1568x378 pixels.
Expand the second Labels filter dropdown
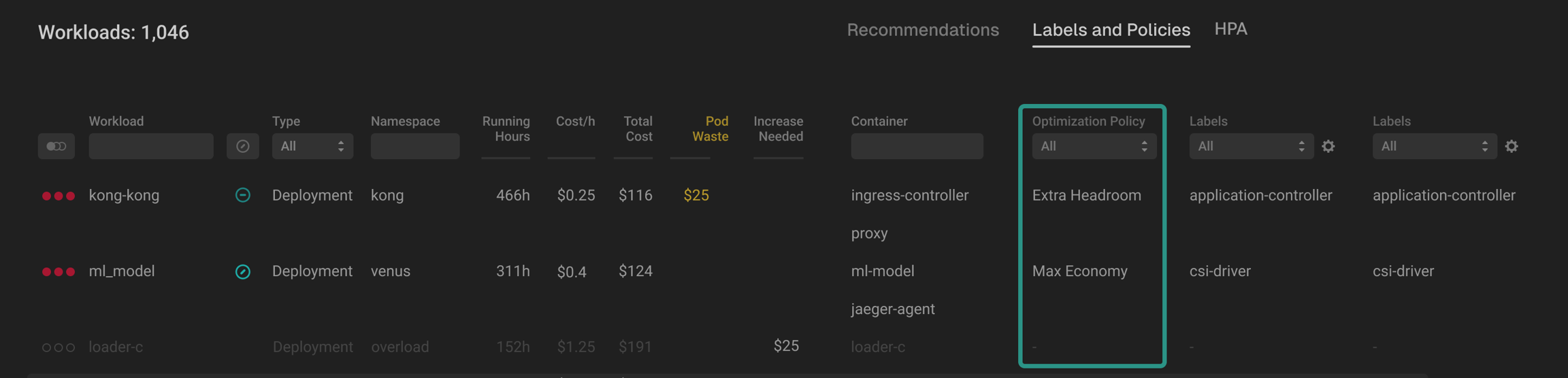(1434, 146)
